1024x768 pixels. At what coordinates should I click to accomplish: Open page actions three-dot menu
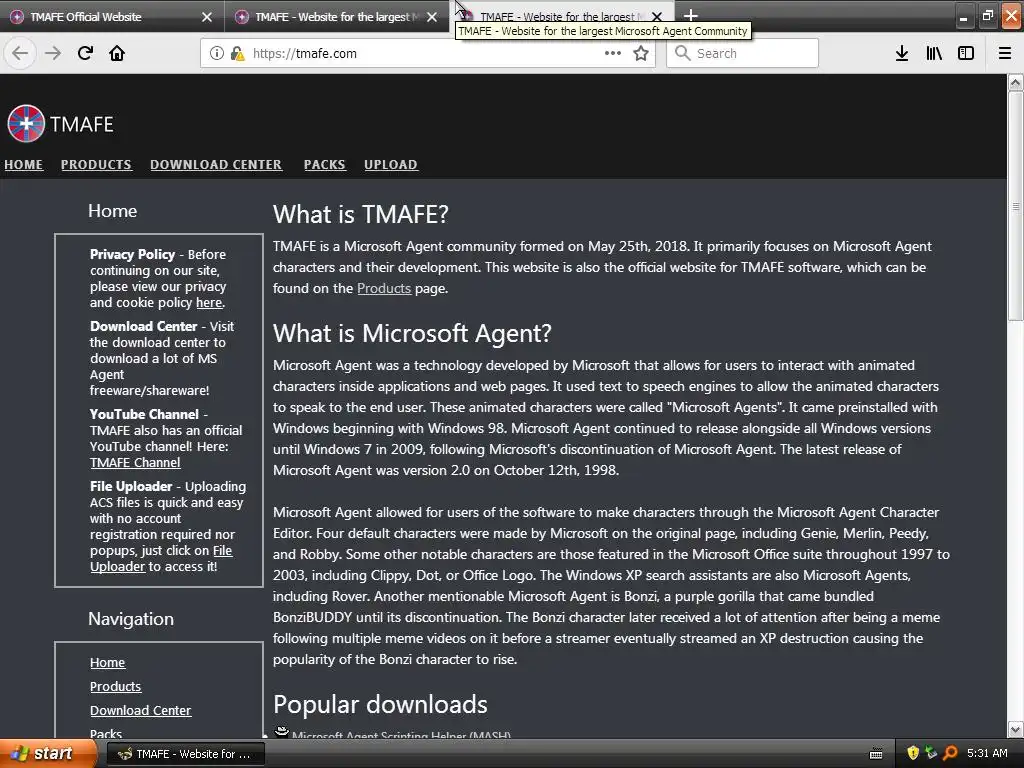click(x=613, y=54)
